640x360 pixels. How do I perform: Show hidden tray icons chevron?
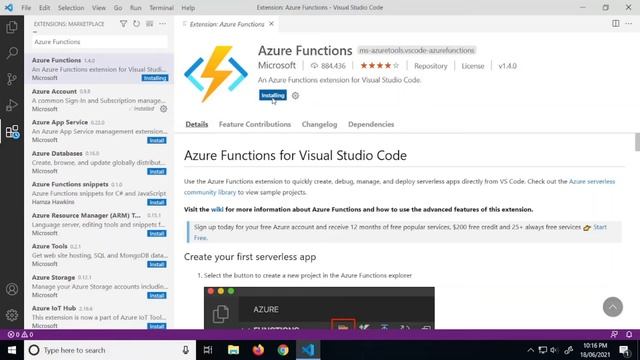pos(530,350)
